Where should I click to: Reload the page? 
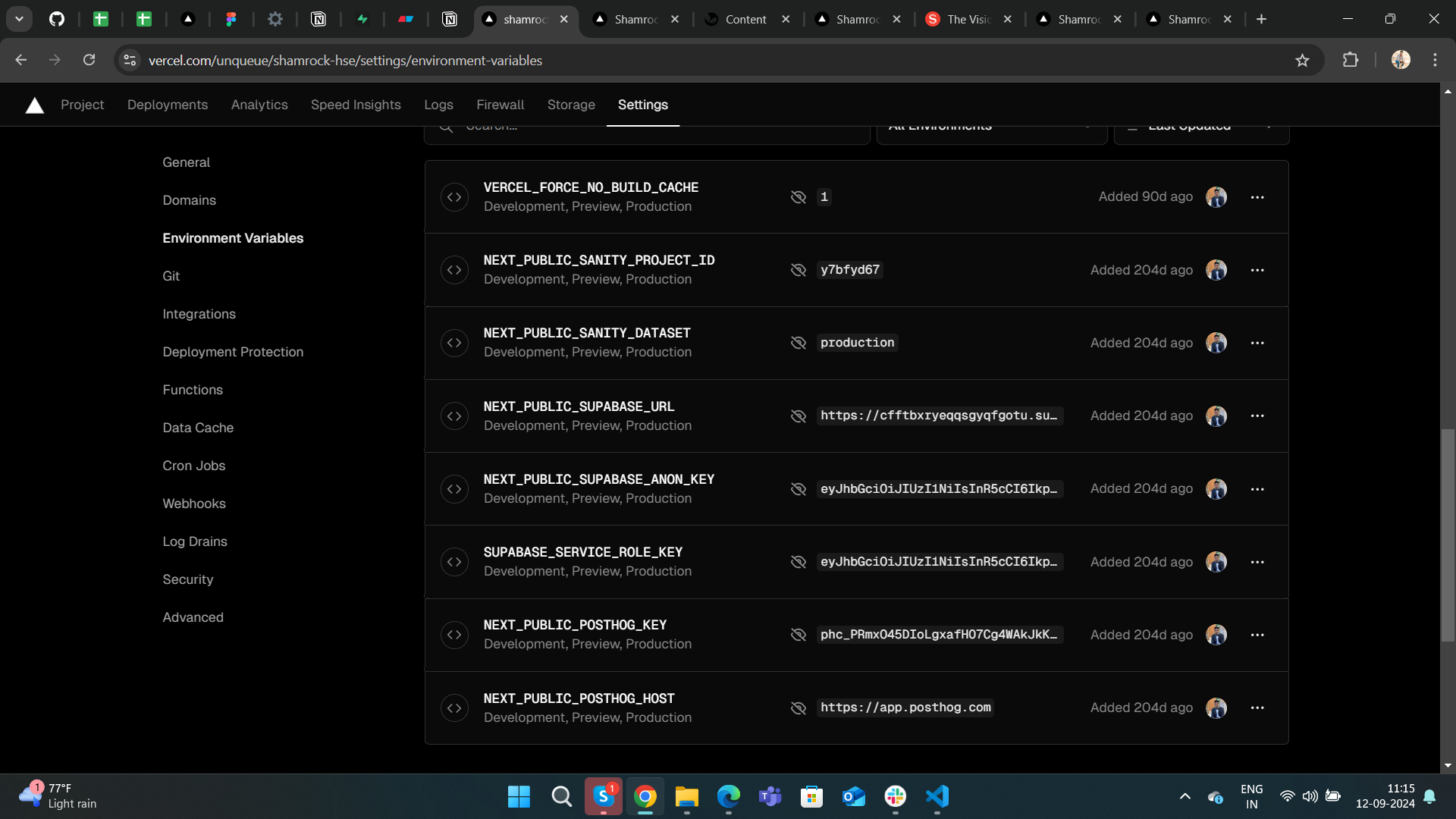click(89, 60)
